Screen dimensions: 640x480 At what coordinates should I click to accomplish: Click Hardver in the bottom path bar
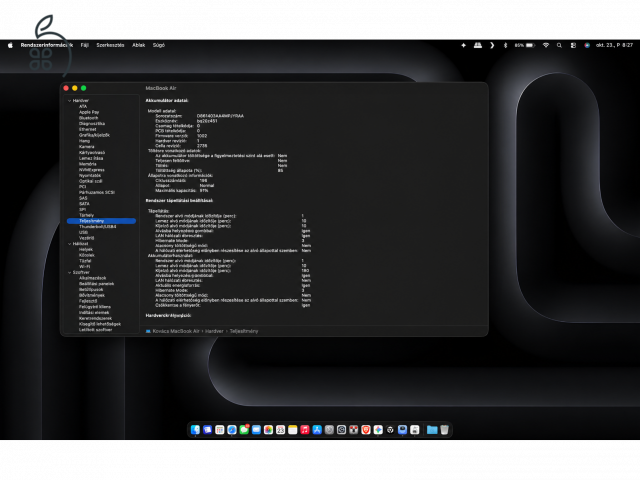click(214, 331)
